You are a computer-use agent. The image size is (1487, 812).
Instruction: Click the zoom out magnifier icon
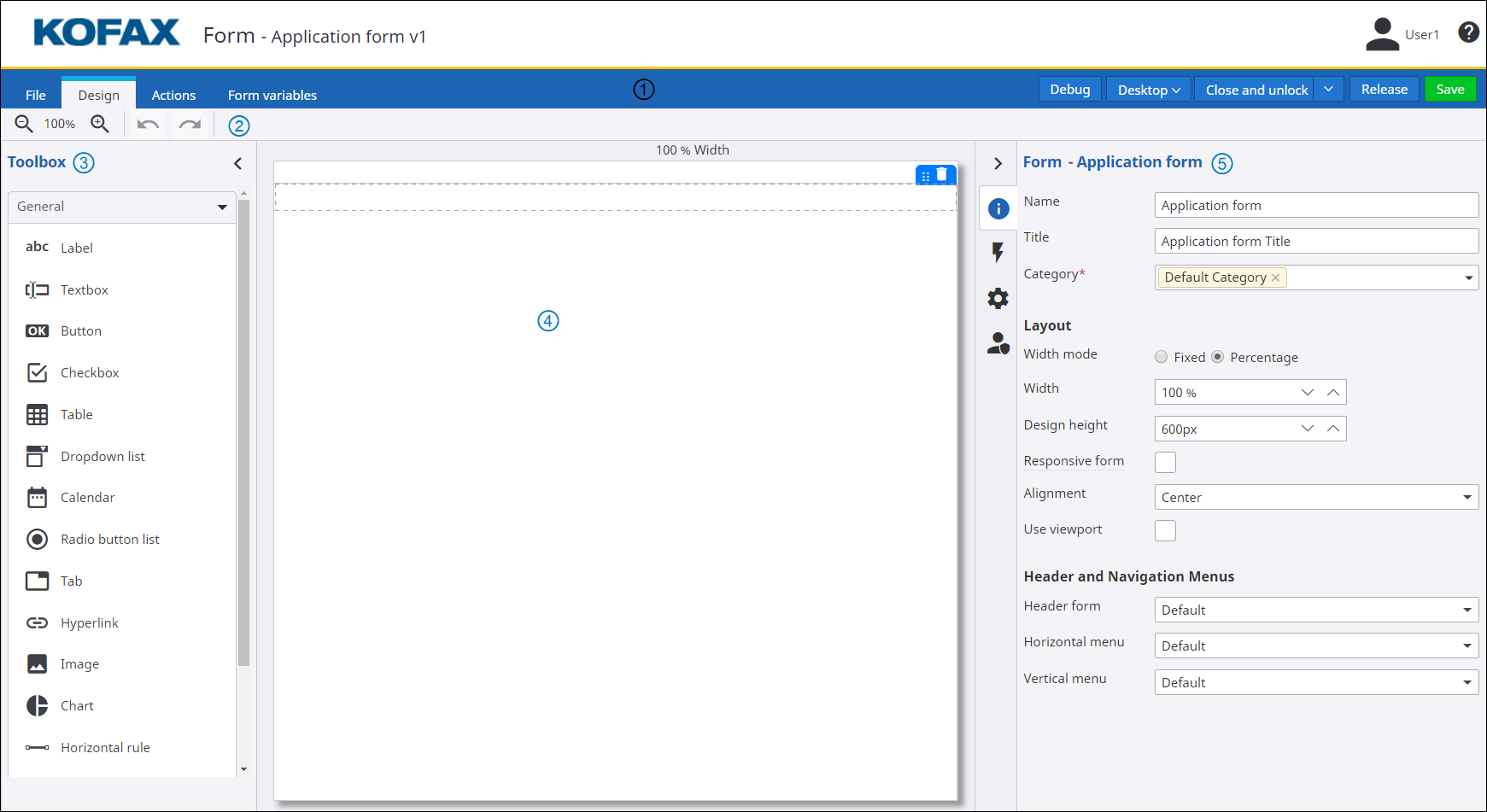coord(24,125)
